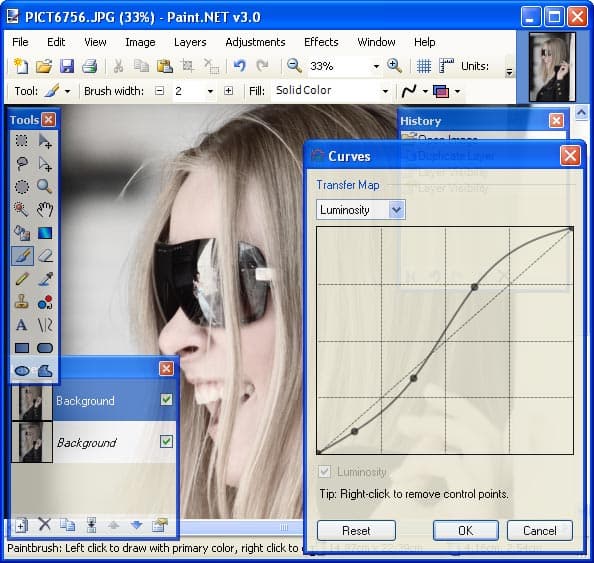Screen dimensions: 594x563
Task: Select the Pan hand tool
Action: 45,210
